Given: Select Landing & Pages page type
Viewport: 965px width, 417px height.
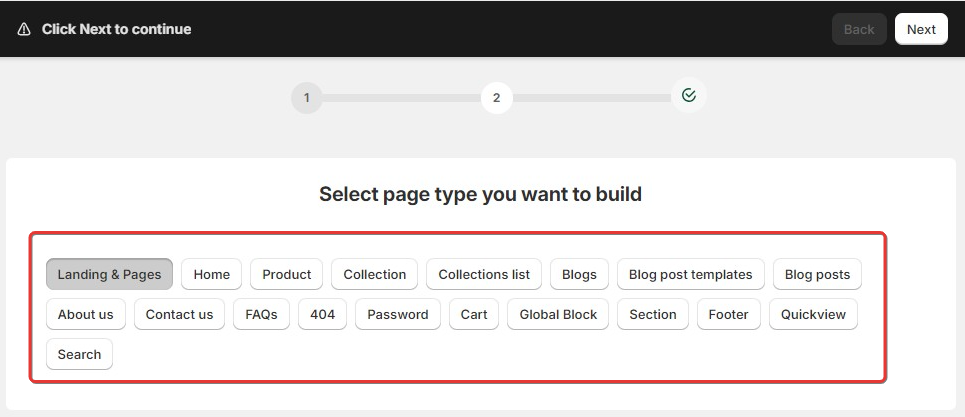Looking at the screenshot, I should click(109, 274).
